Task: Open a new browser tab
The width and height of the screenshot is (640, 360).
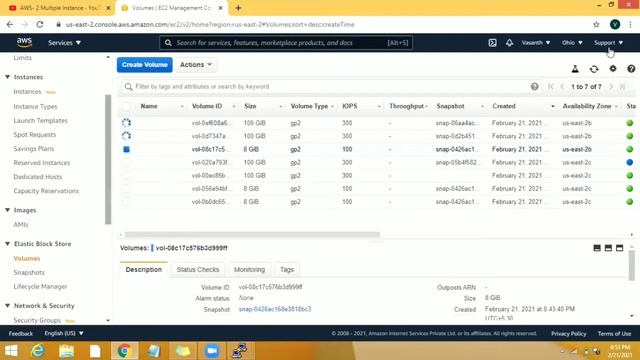Action: point(238,8)
